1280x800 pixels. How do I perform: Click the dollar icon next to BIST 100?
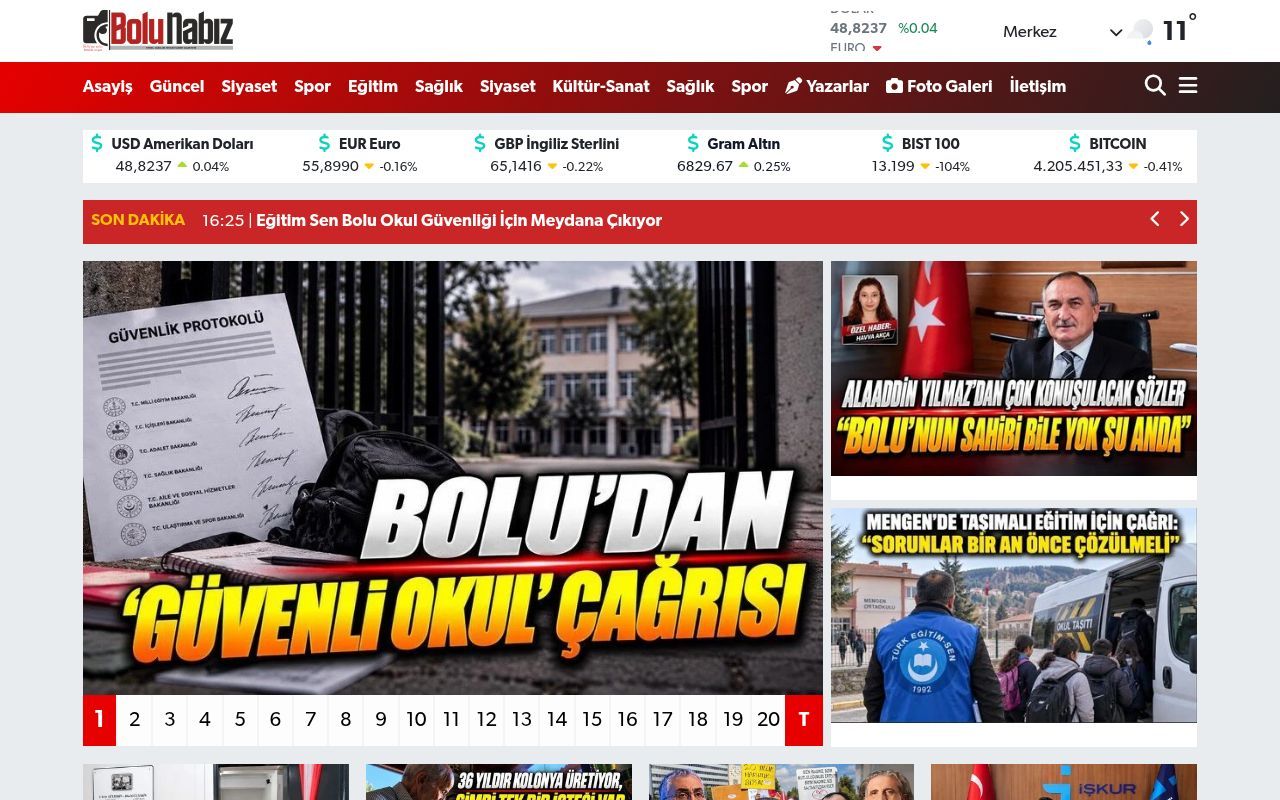tap(887, 143)
